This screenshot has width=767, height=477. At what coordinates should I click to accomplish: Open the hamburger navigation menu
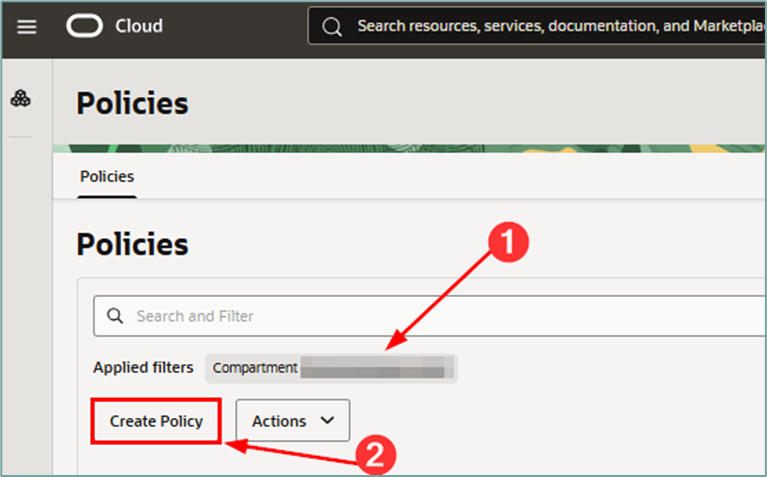pyautogui.click(x=26, y=26)
